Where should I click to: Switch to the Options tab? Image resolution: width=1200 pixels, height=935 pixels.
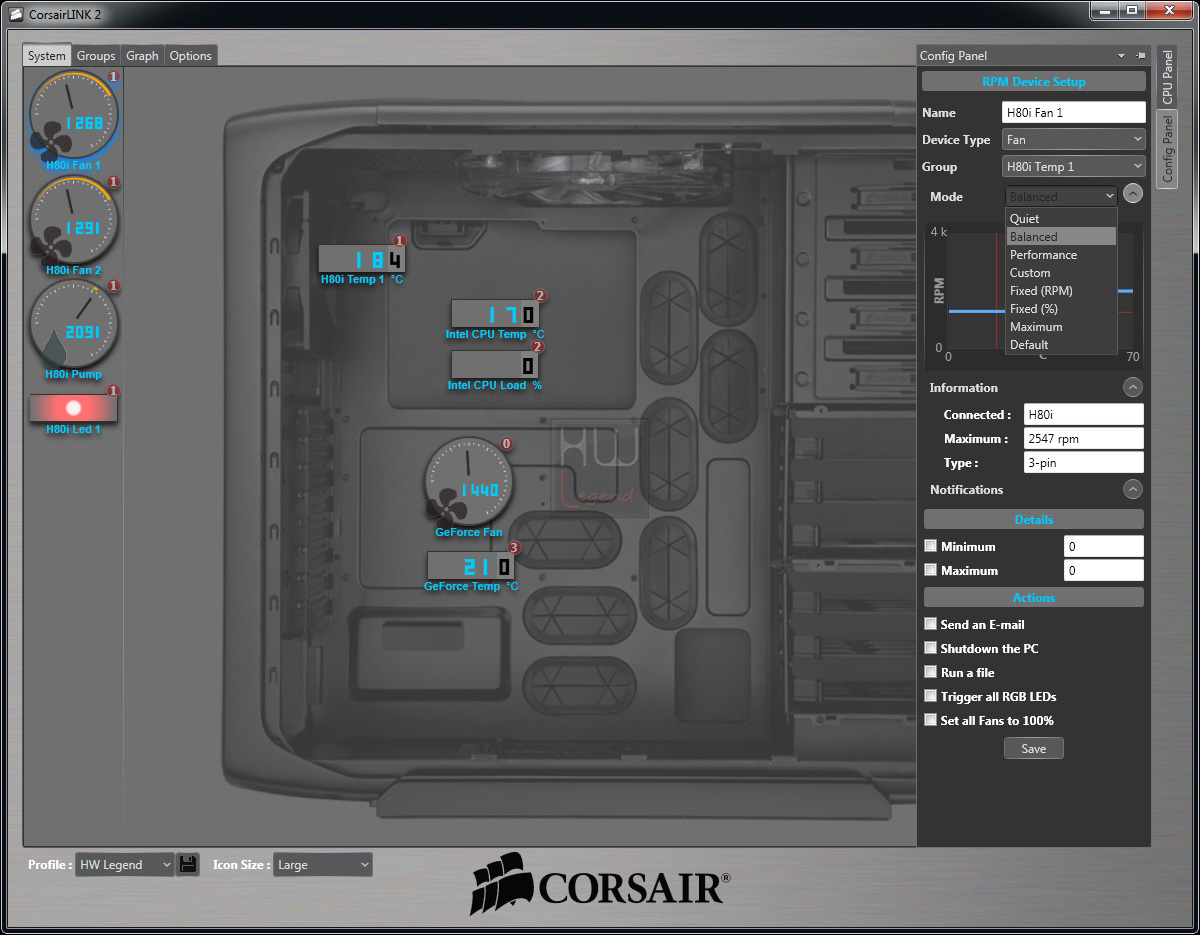click(190, 56)
